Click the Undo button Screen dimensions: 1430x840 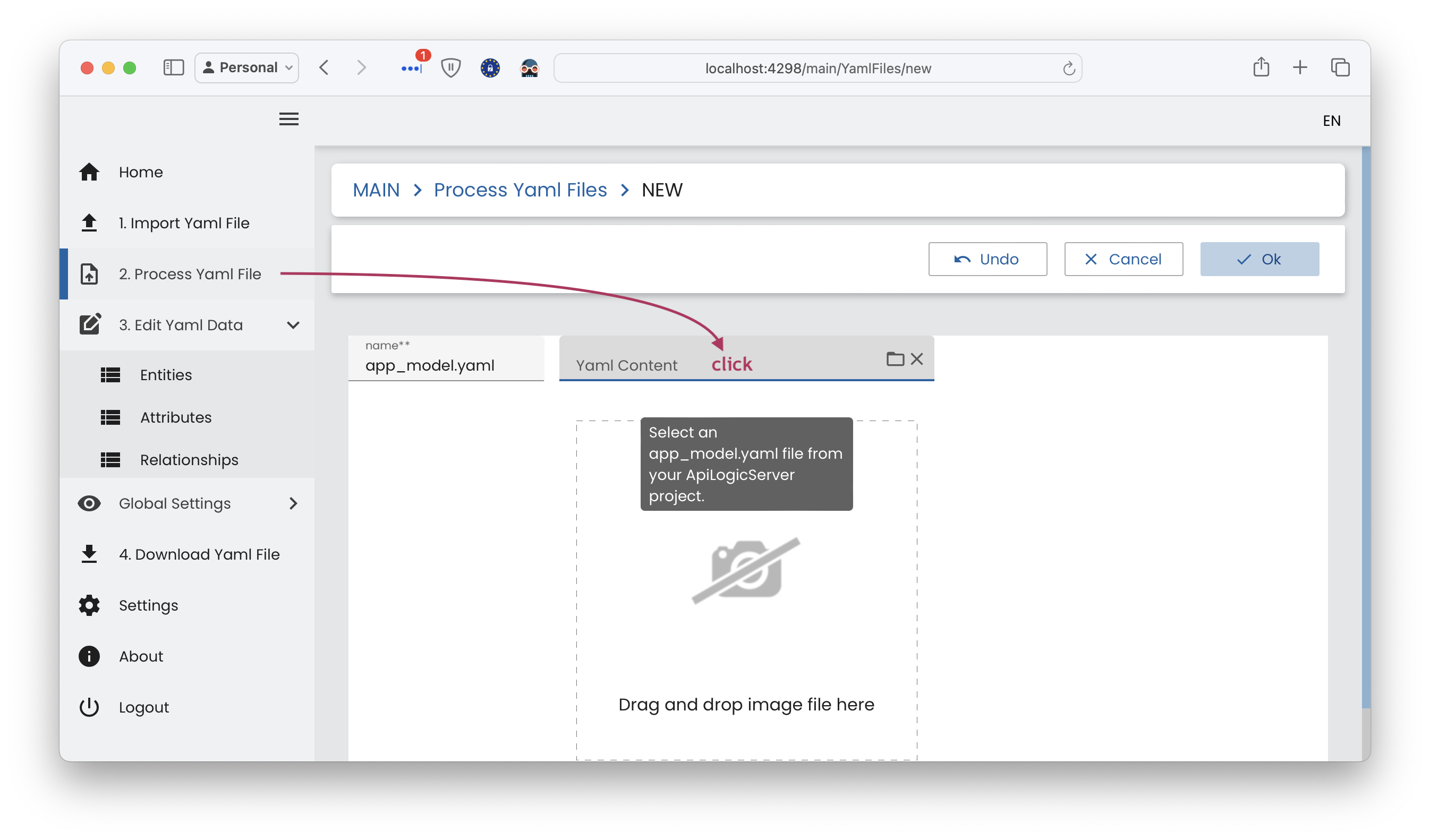tap(989, 258)
